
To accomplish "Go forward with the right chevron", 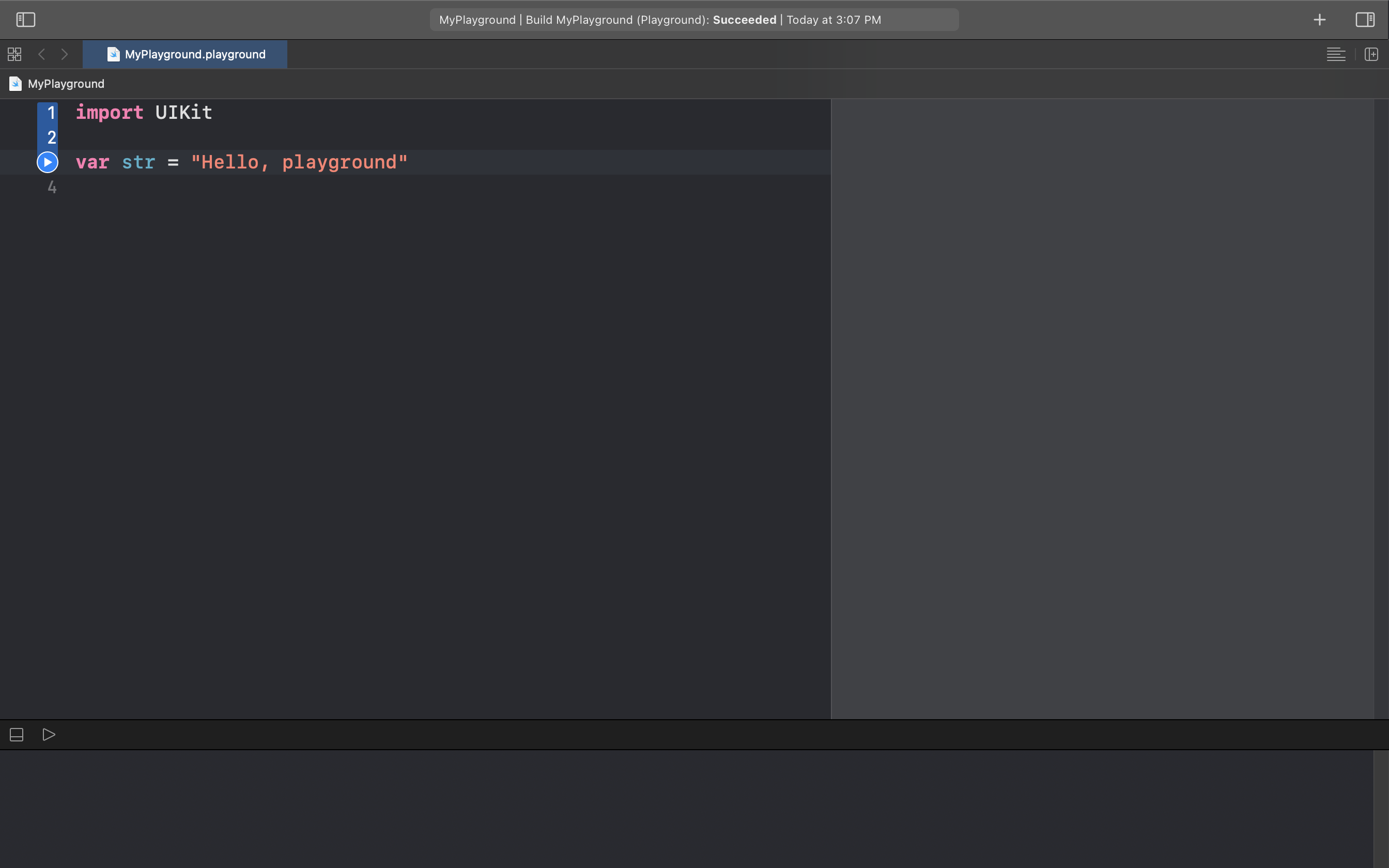I will coord(64,55).
